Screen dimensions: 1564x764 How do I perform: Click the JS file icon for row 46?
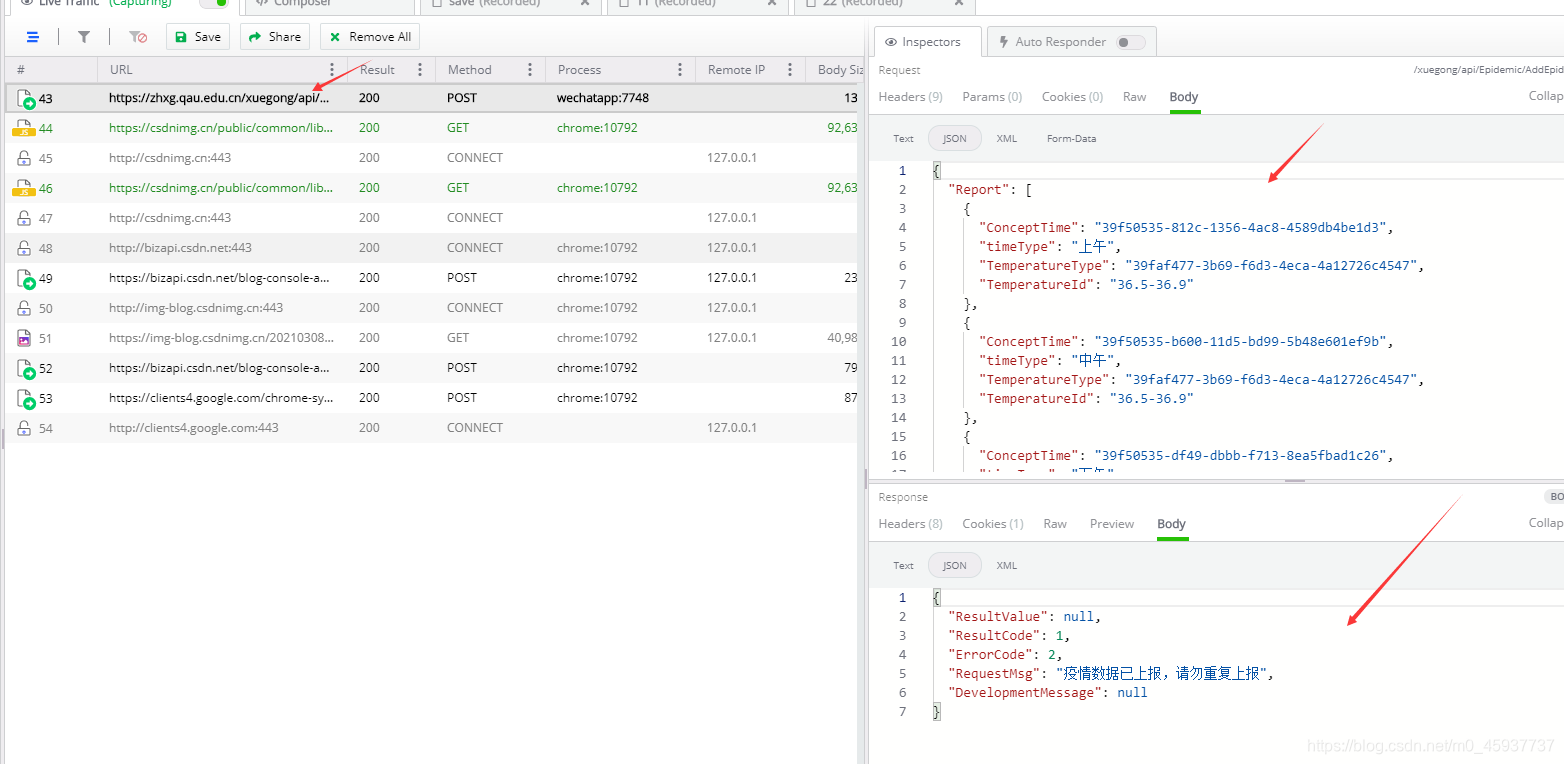[23, 188]
